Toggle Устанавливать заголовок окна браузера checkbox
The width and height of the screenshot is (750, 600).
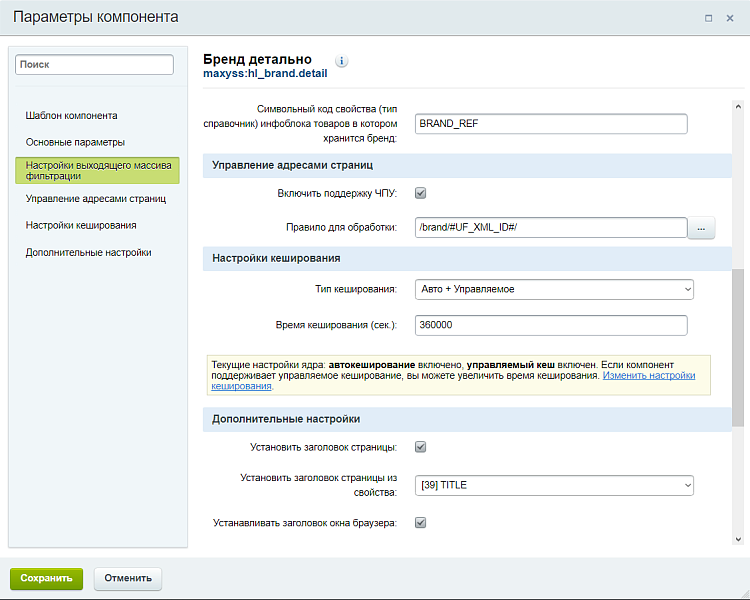[x=421, y=522]
